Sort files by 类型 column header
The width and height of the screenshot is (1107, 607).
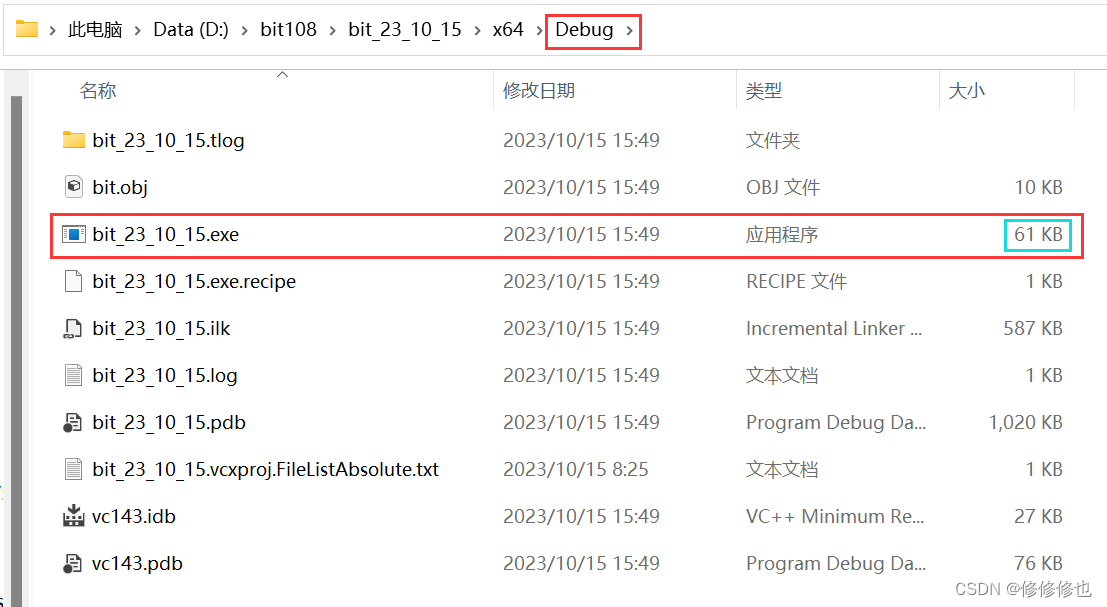point(763,90)
